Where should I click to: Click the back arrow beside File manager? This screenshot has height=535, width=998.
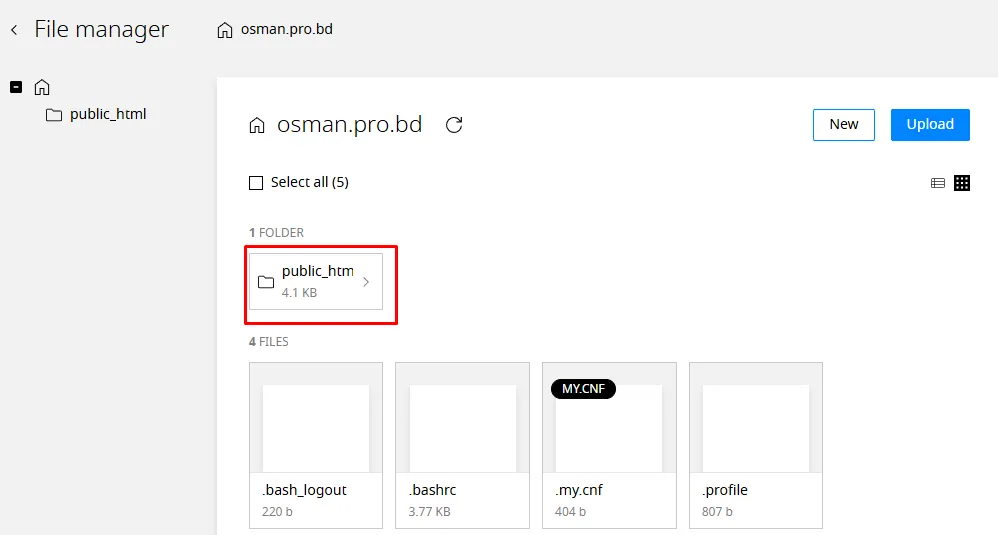coord(14,30)
